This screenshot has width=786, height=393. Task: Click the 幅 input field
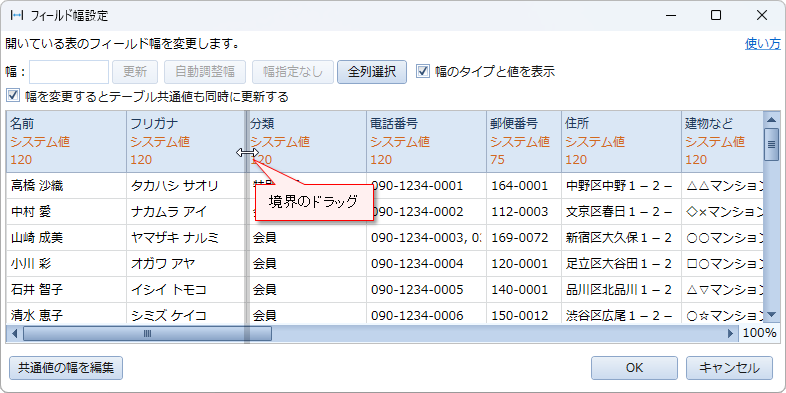pos(69,72)
